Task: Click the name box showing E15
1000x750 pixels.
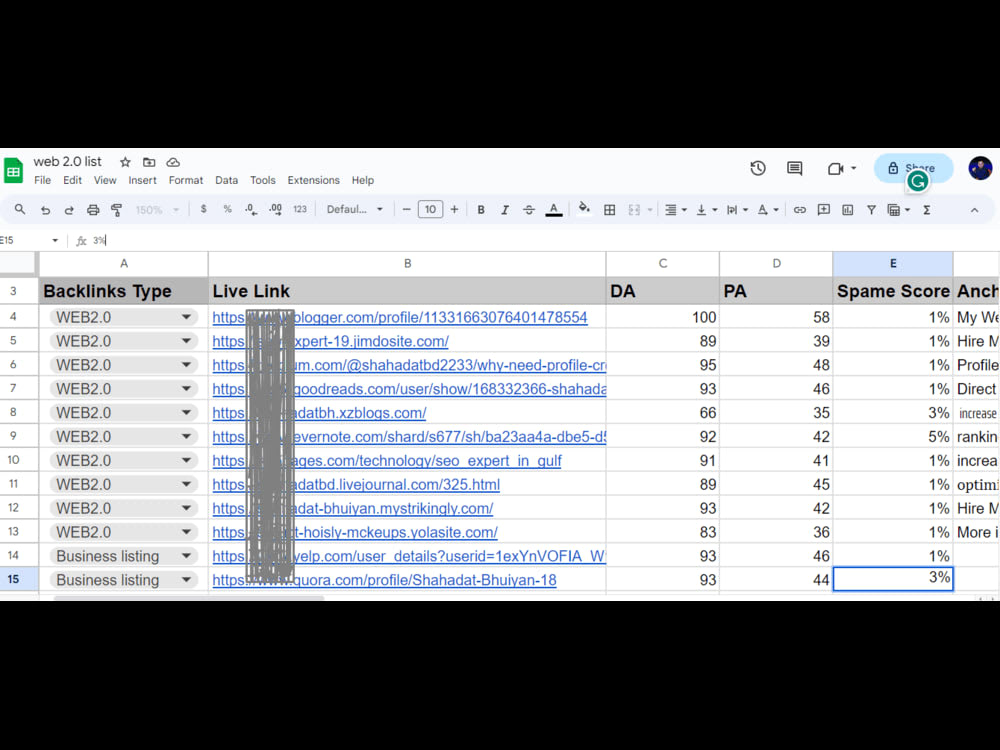Action: coord(29,240)
